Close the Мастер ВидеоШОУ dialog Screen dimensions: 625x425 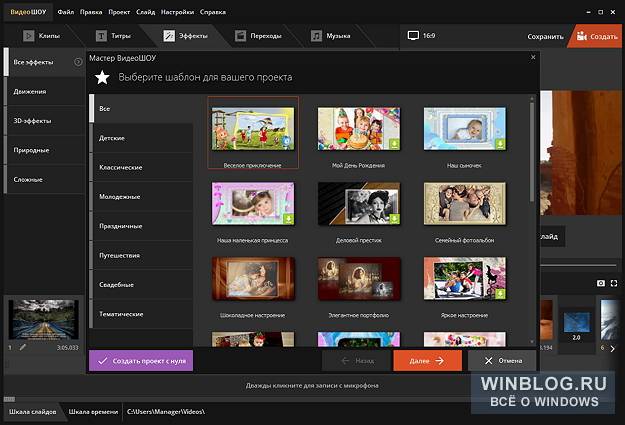pyautogui.click(x=533, y=57)
